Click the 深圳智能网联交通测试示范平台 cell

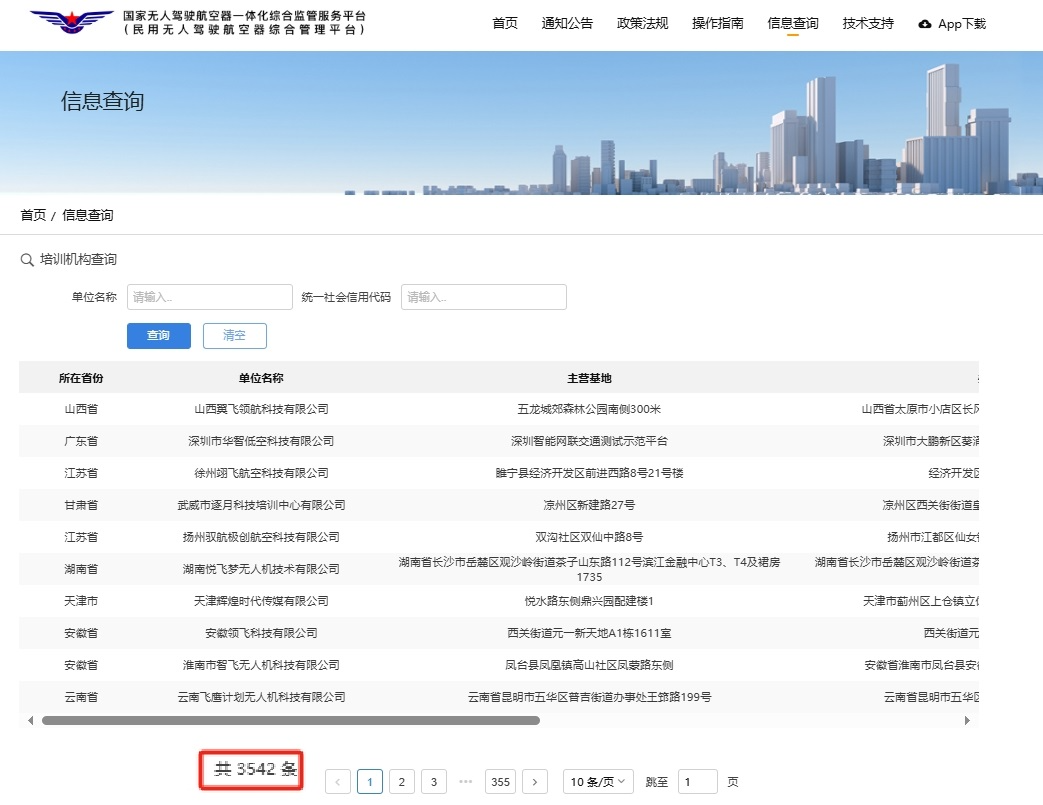point(589,441)
